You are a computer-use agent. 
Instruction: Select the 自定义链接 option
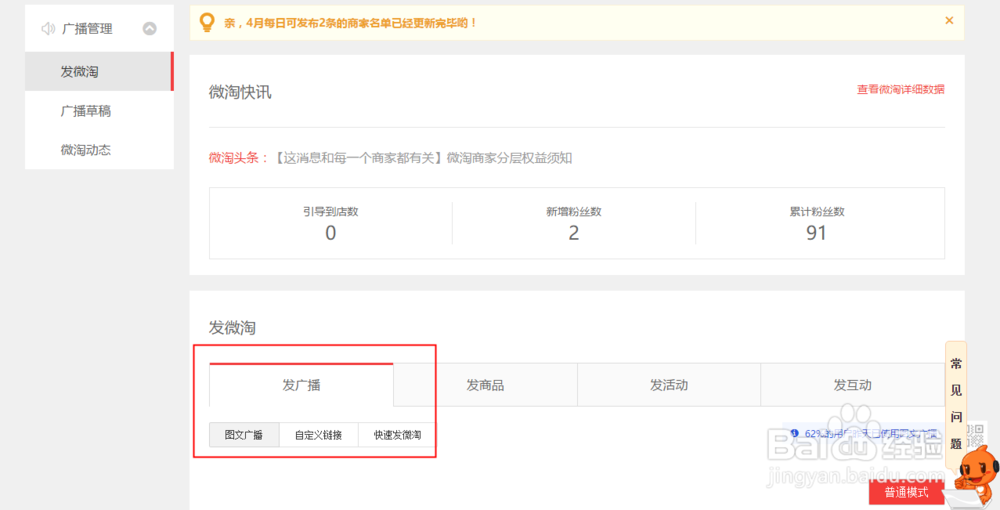[318, 435]
